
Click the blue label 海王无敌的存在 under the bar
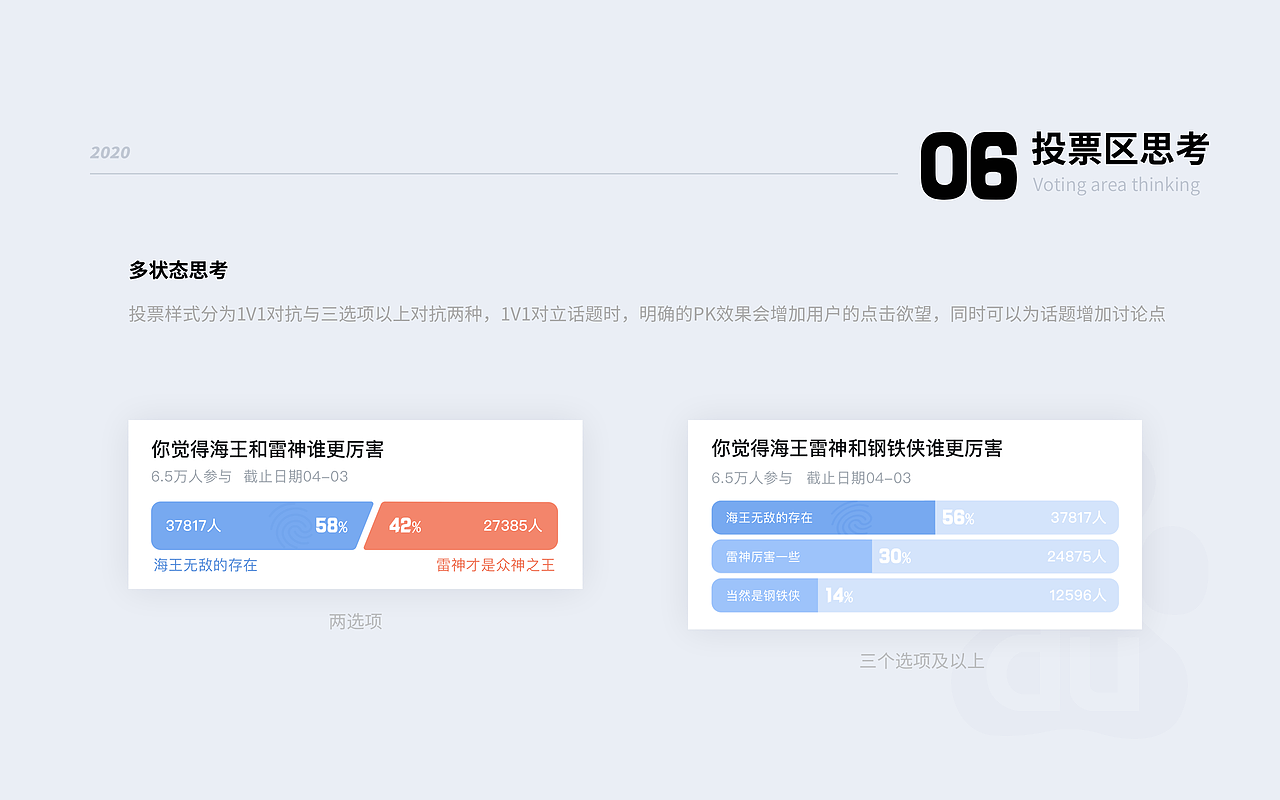(206, 565)
